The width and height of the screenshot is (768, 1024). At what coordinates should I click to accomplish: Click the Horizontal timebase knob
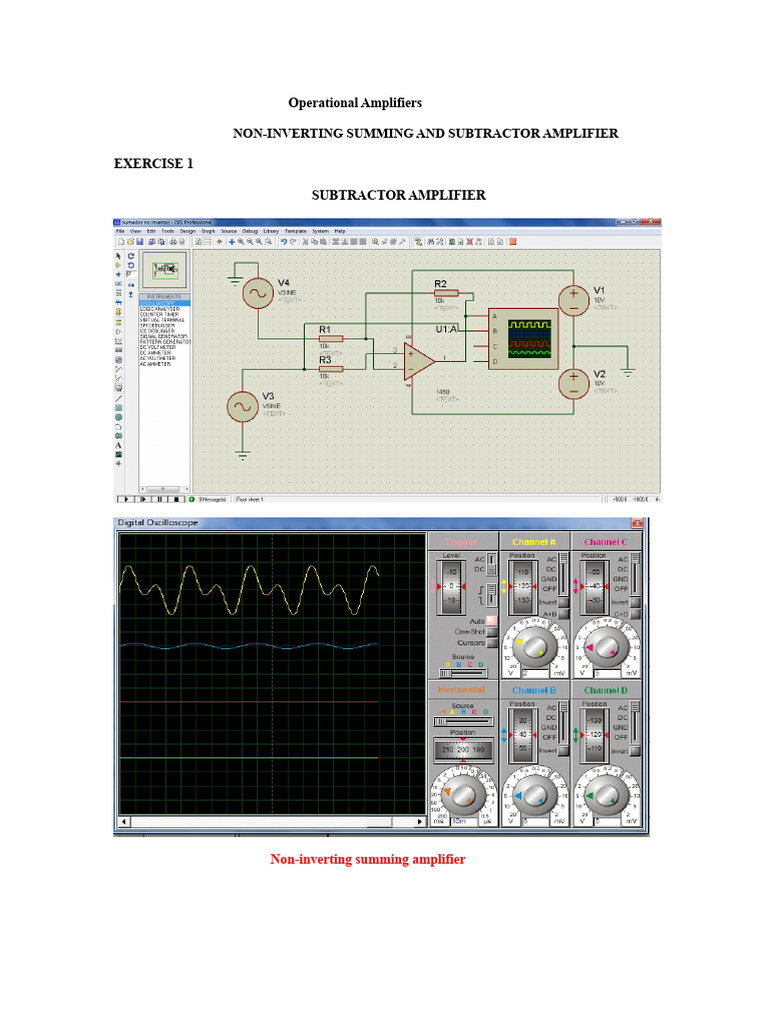pyautogui.click(x=463, y=795)
